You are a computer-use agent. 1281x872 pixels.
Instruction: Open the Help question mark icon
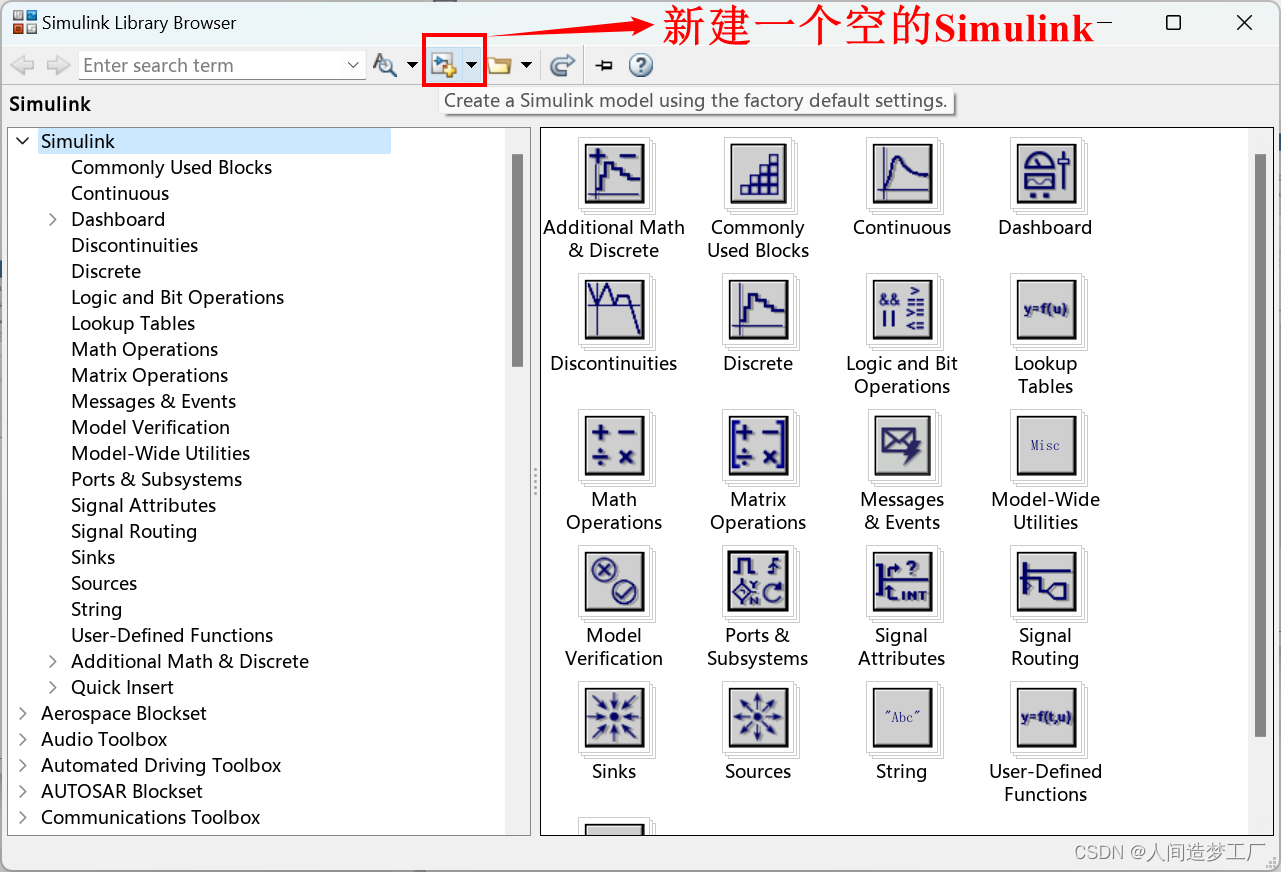point(641,66)
